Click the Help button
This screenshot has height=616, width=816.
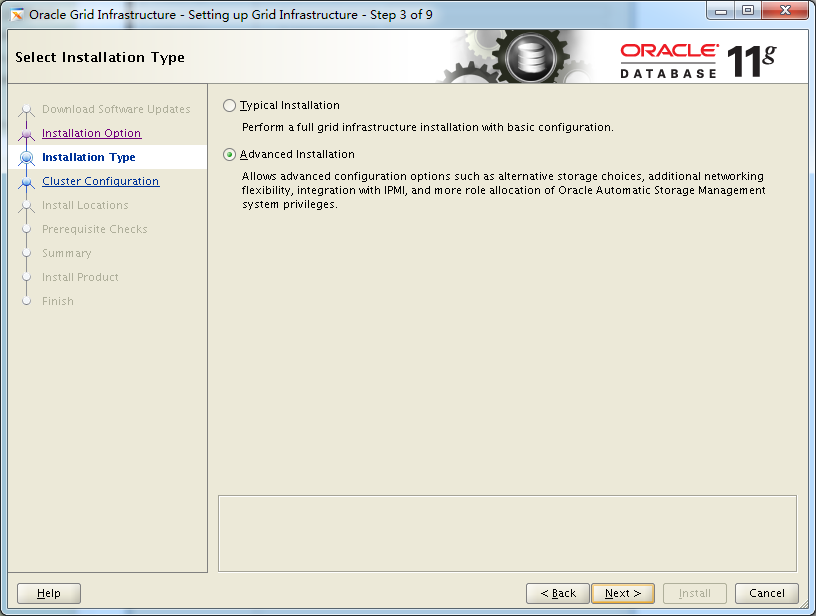[49, 593]
